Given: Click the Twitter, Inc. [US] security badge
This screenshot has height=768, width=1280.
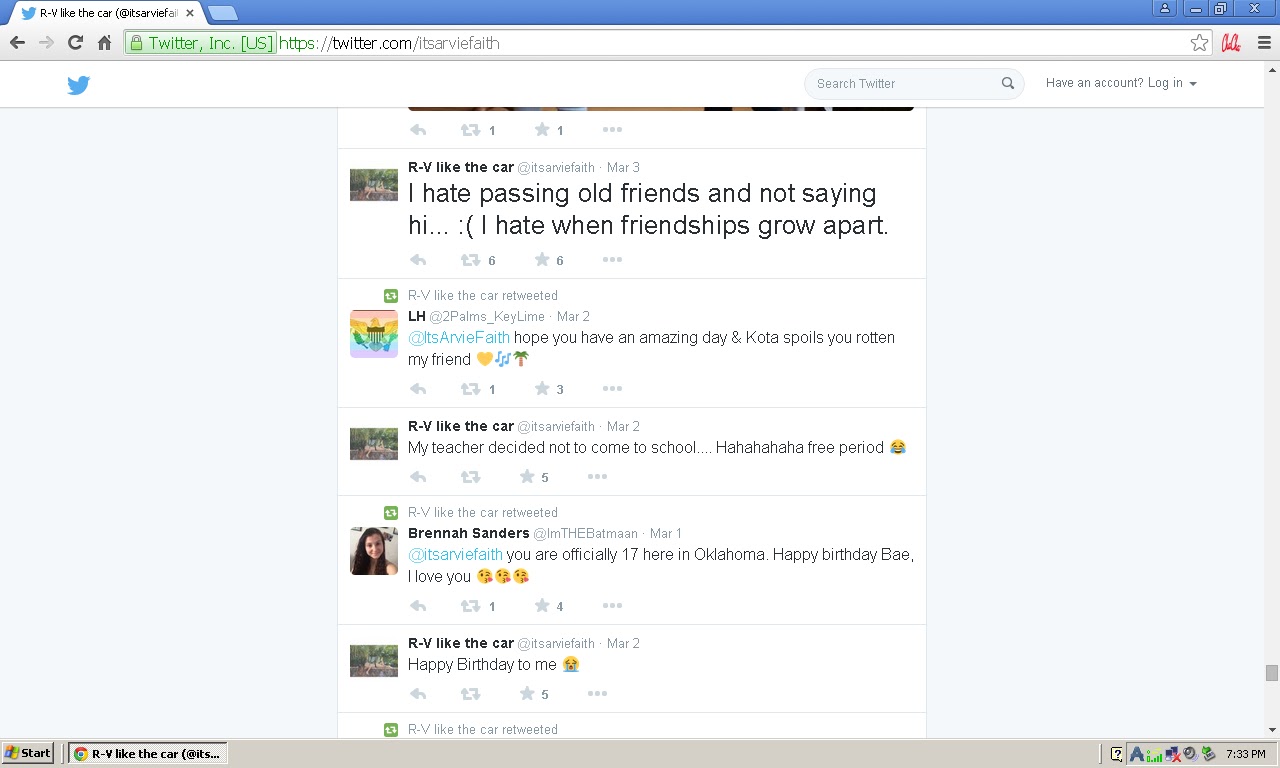Looking at the screenshot, I should point(200,43).
